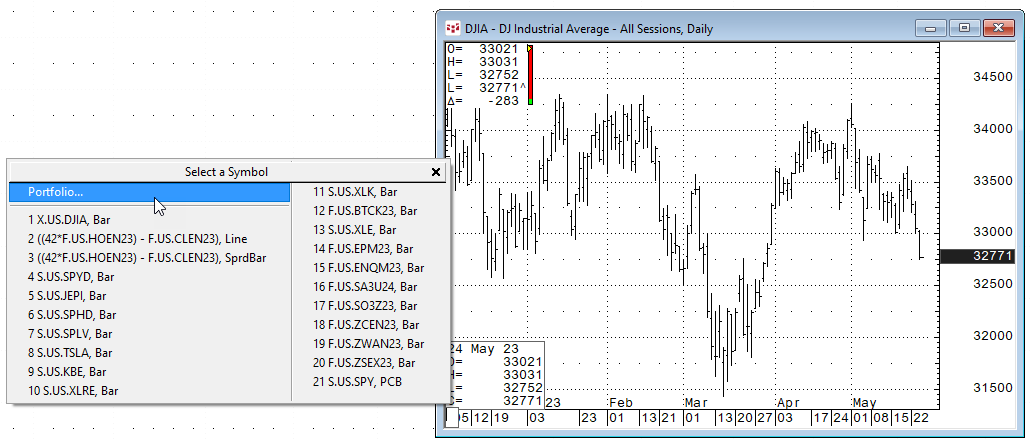This screenshot has width=1031, height=443.
Task: Click the 34500 price axis label
Action: pos(992,77)
